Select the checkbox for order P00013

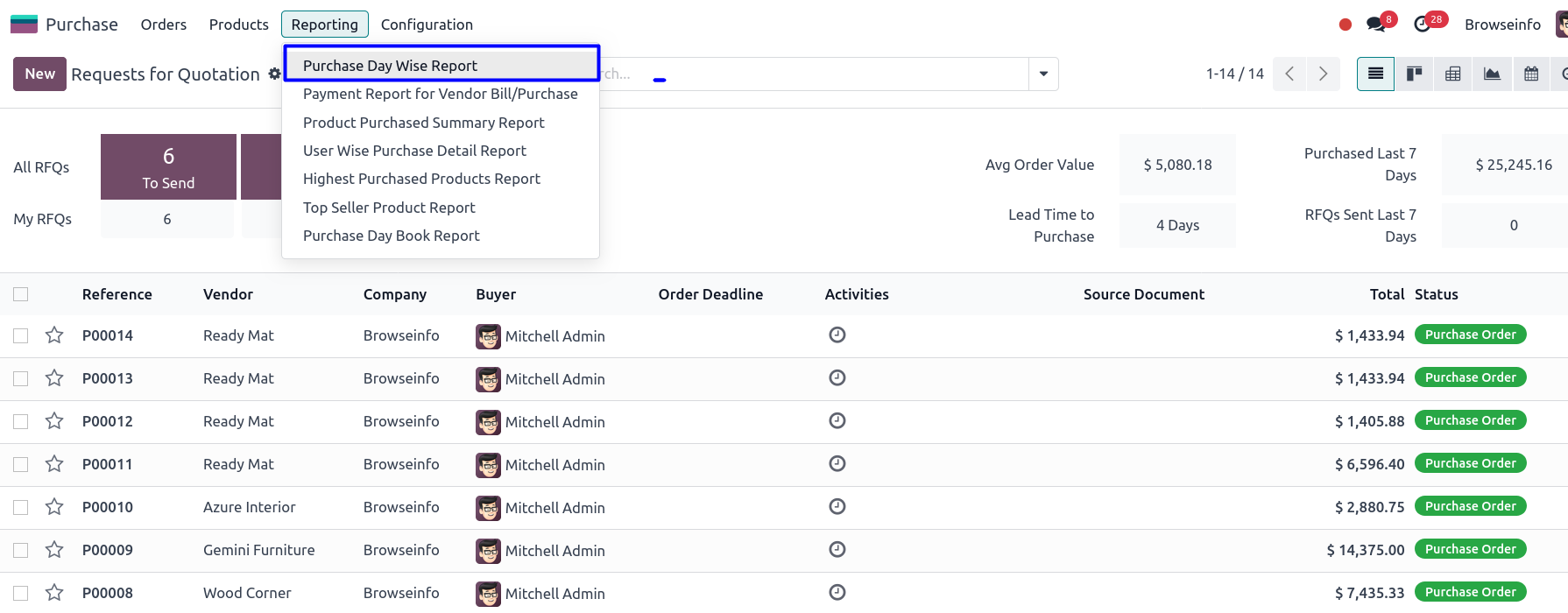point(21,378)
